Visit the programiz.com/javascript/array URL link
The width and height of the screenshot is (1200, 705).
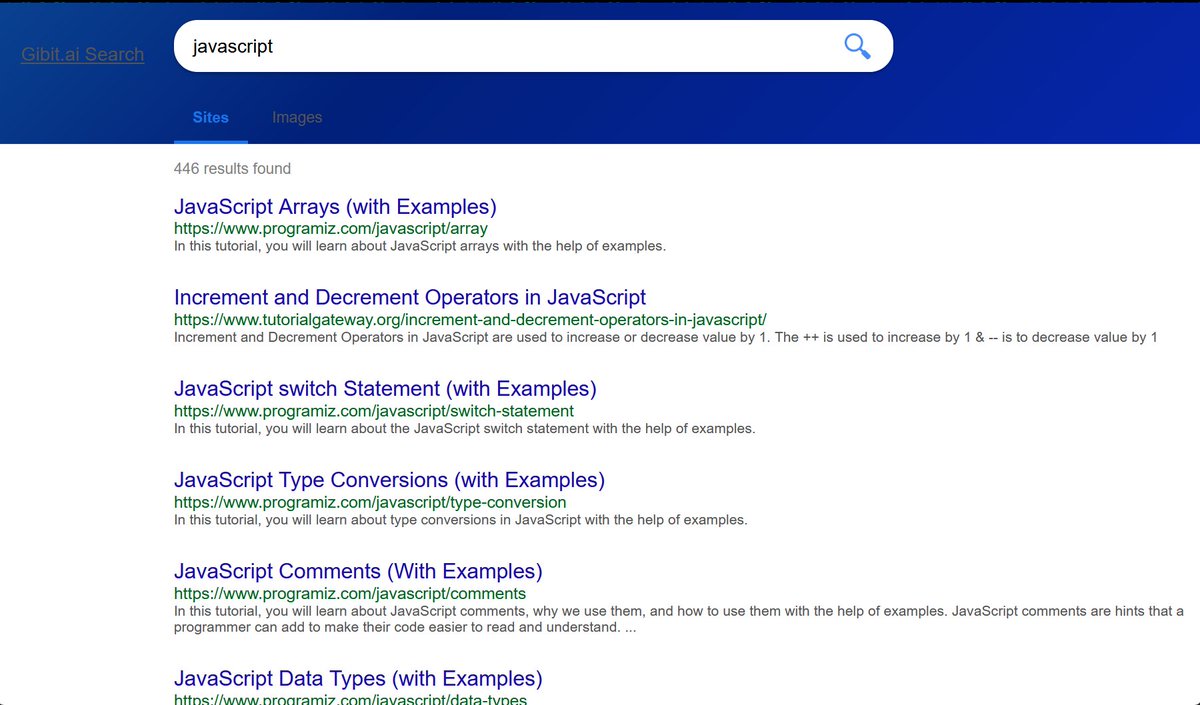click(330, 228)
